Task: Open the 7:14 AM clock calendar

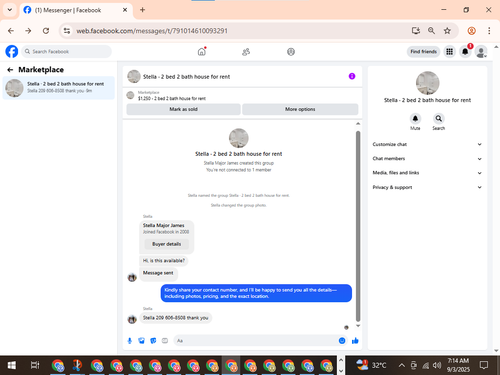Action: pyautogui.click(x=458, y=365)
